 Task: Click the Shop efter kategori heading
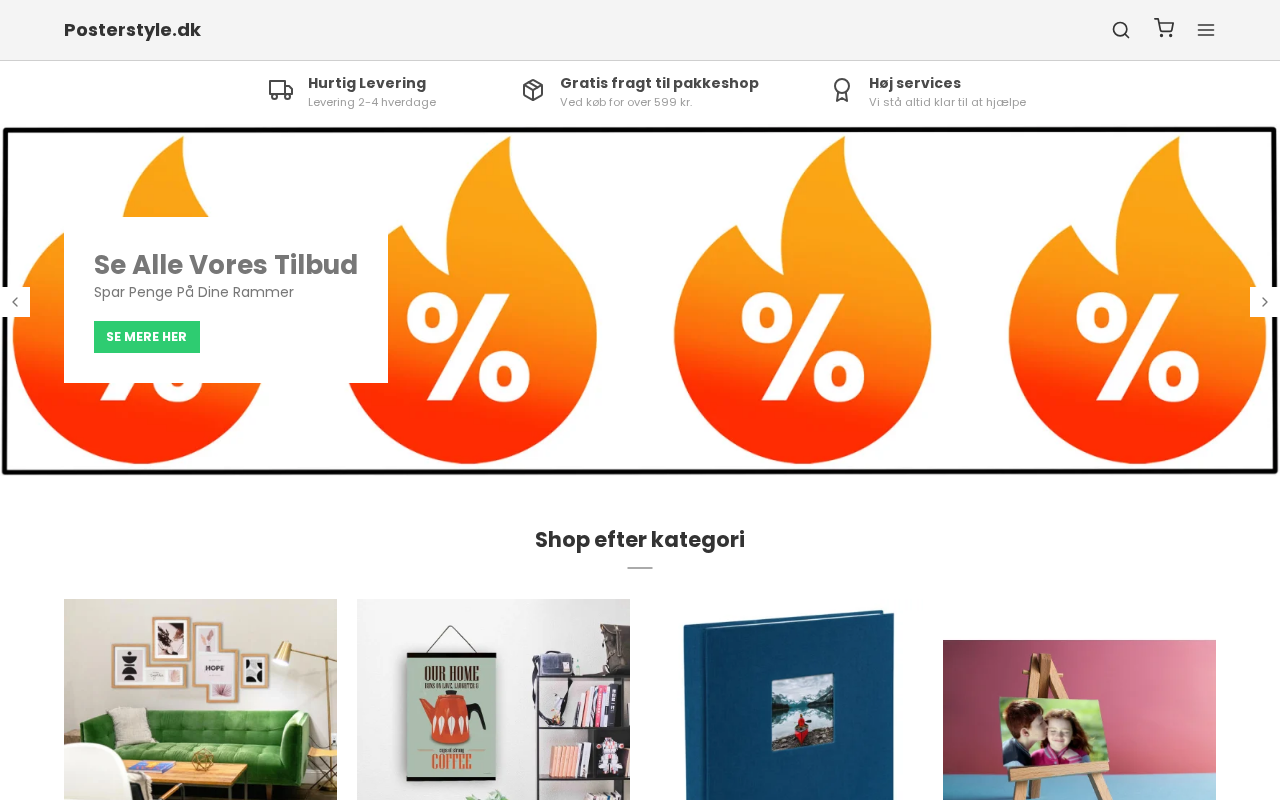coord(640,540)
